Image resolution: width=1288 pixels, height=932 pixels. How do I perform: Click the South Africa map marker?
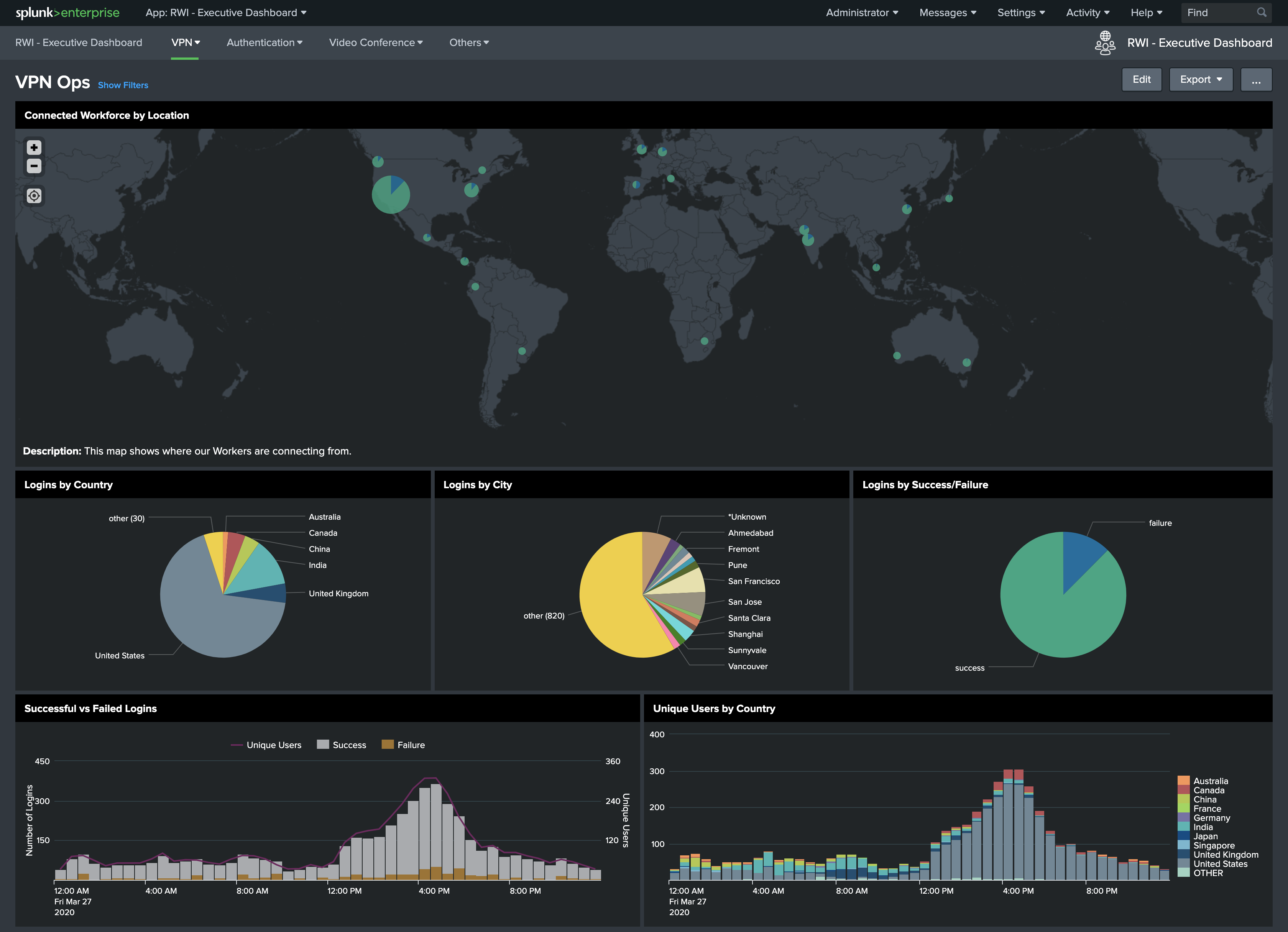[x=704, y=341]
